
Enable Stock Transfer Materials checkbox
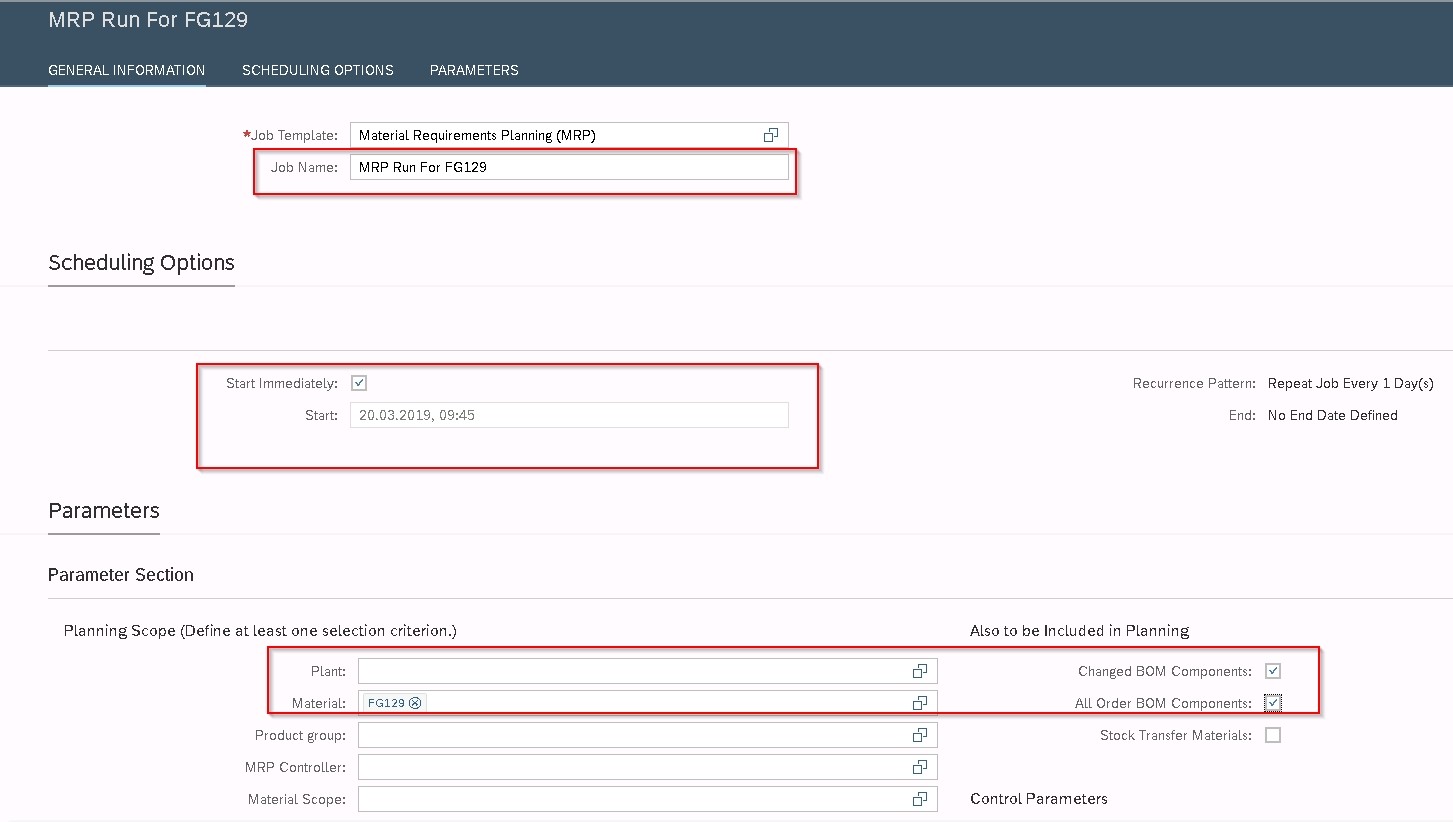click(x=1273, y=735)
